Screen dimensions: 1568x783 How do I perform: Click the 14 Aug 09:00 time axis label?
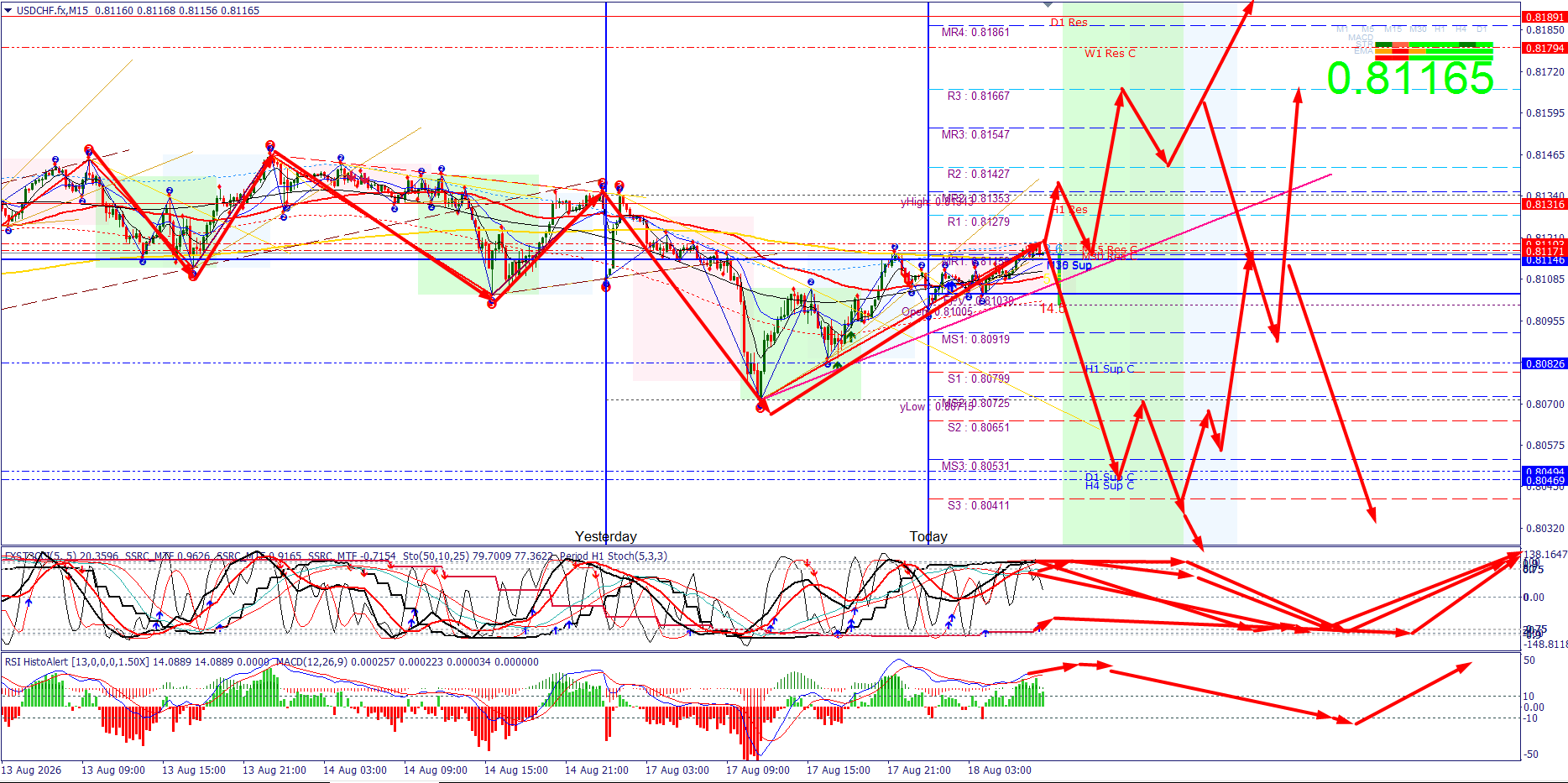[x=436, y=770]
